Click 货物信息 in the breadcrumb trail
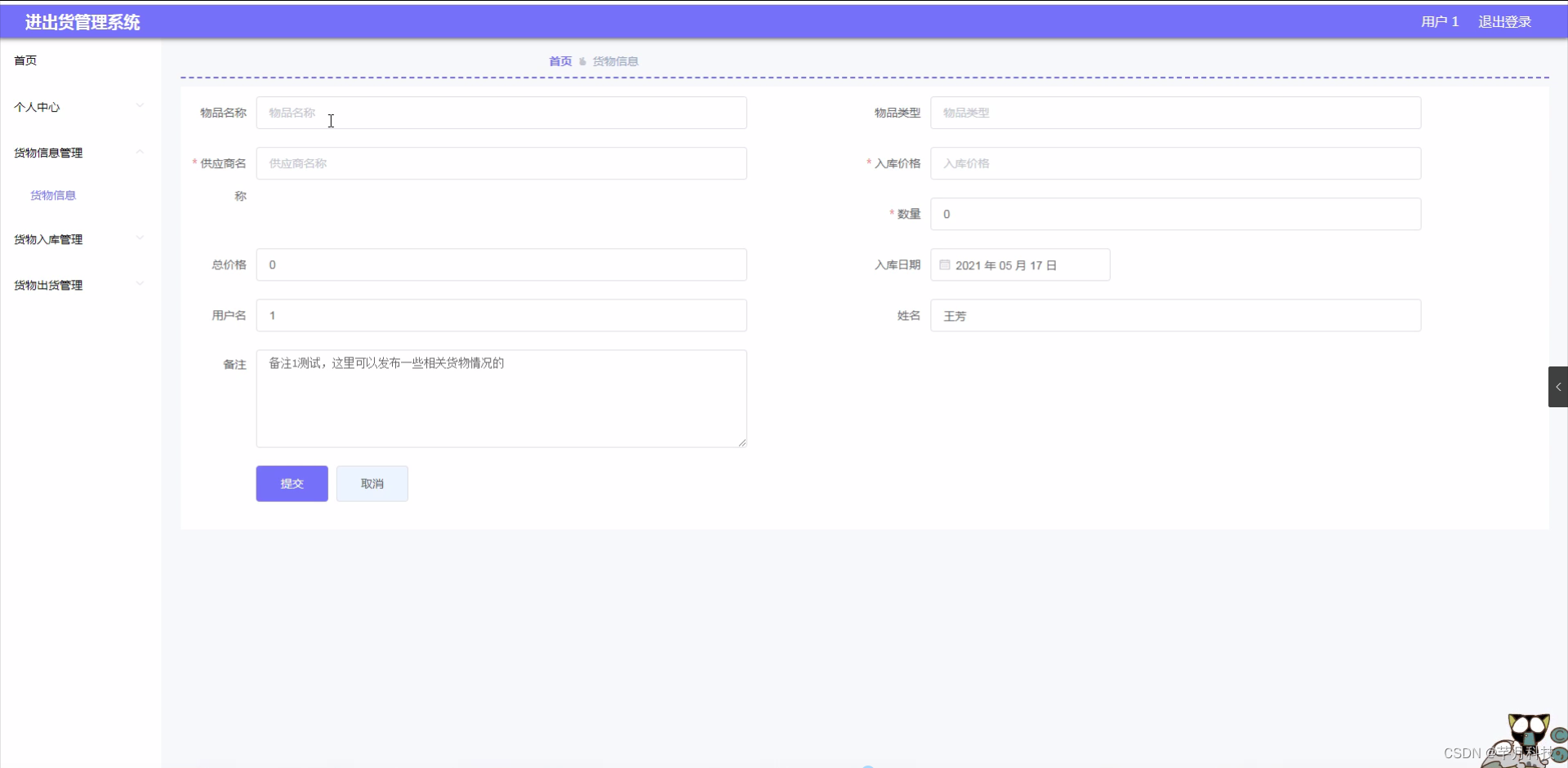1568x768 pixels. [x=616, y=61]
